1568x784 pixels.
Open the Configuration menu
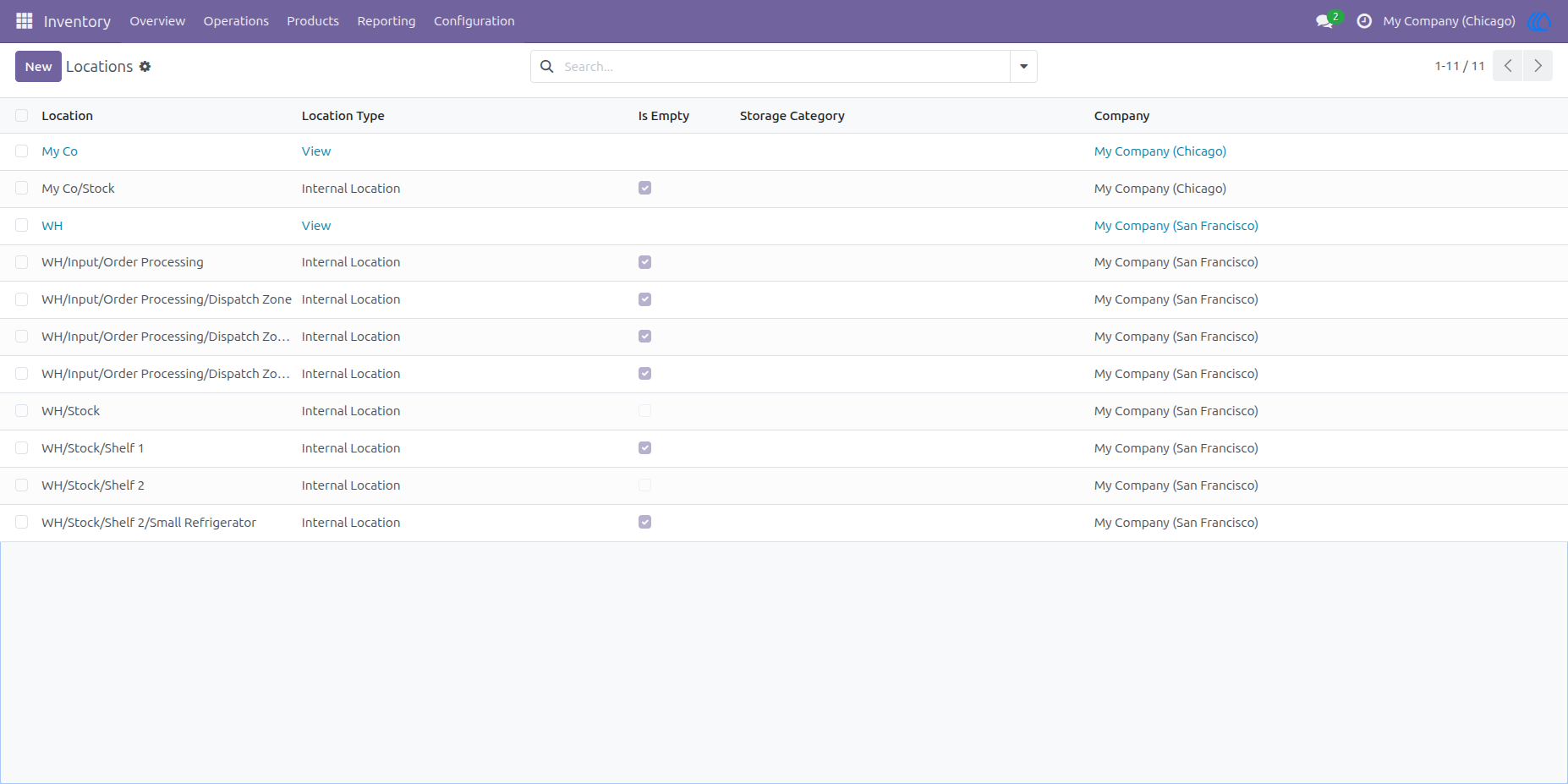click(x=474, y=21)
